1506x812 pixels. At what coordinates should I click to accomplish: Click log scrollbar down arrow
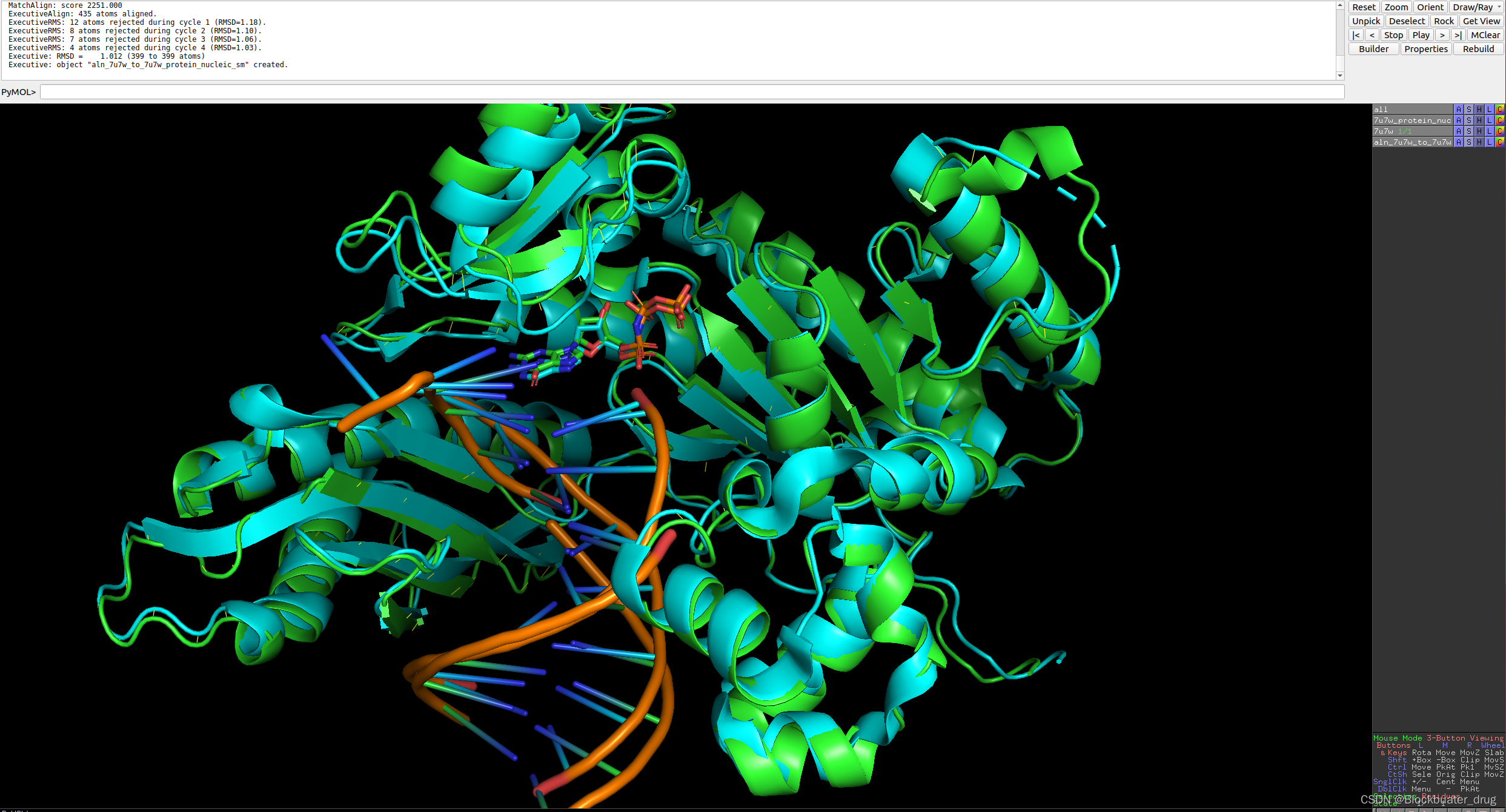[1340, 76]
